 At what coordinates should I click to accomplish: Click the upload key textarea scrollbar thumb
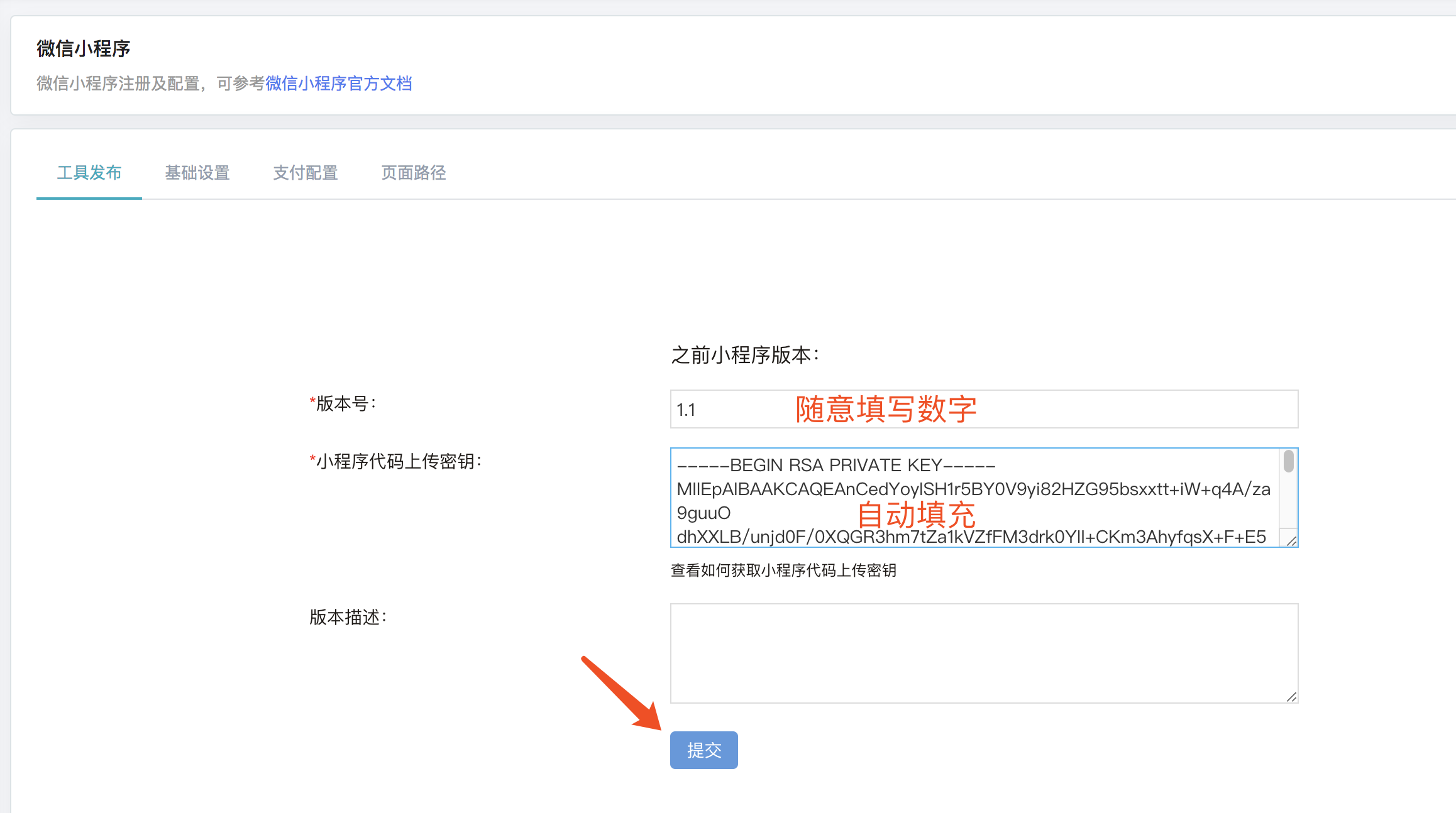coord(1289,461)
